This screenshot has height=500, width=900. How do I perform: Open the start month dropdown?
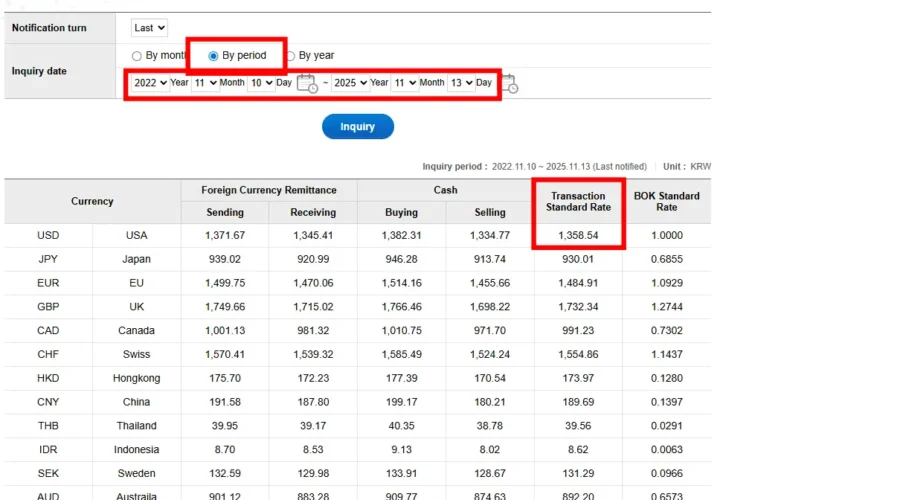(x=206, y=83)
